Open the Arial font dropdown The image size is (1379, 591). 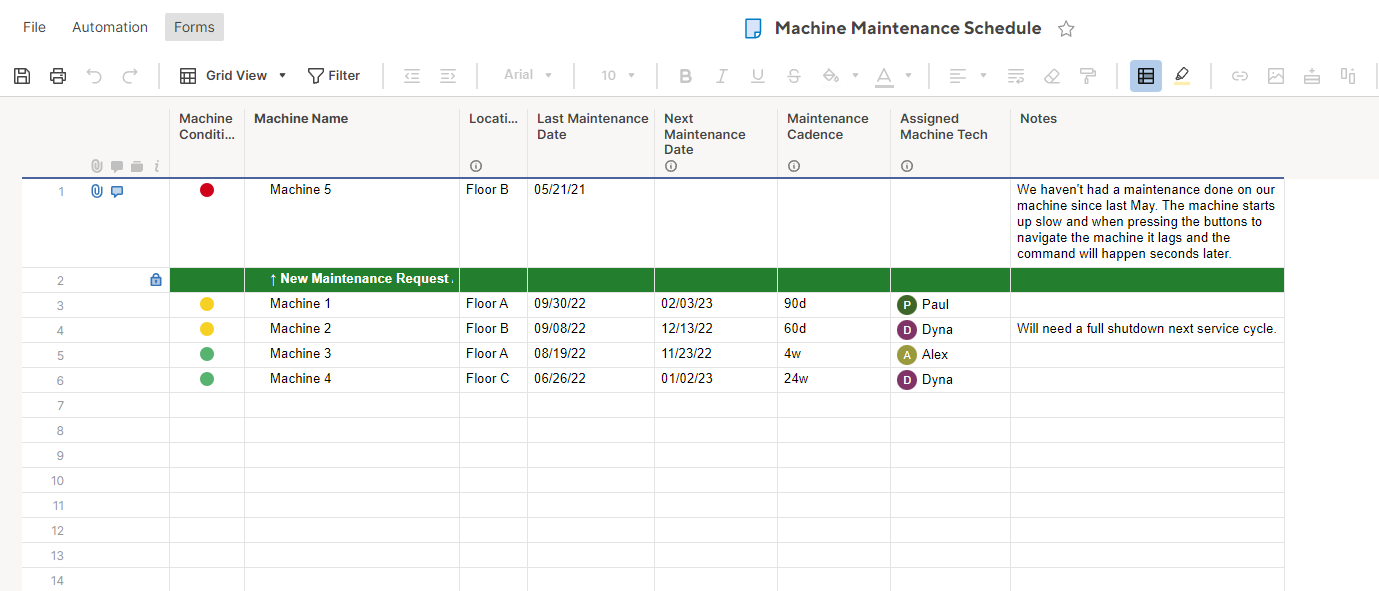(x=528, y=76)
